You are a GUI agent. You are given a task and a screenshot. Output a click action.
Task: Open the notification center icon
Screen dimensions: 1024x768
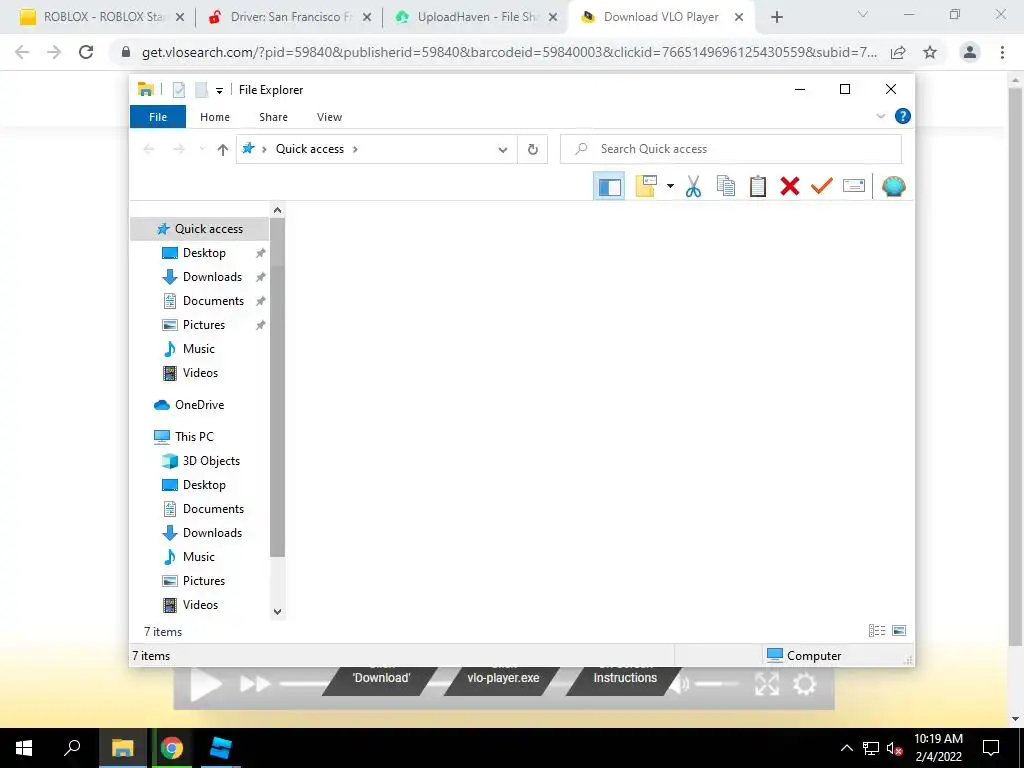click(x=991, y=748)
